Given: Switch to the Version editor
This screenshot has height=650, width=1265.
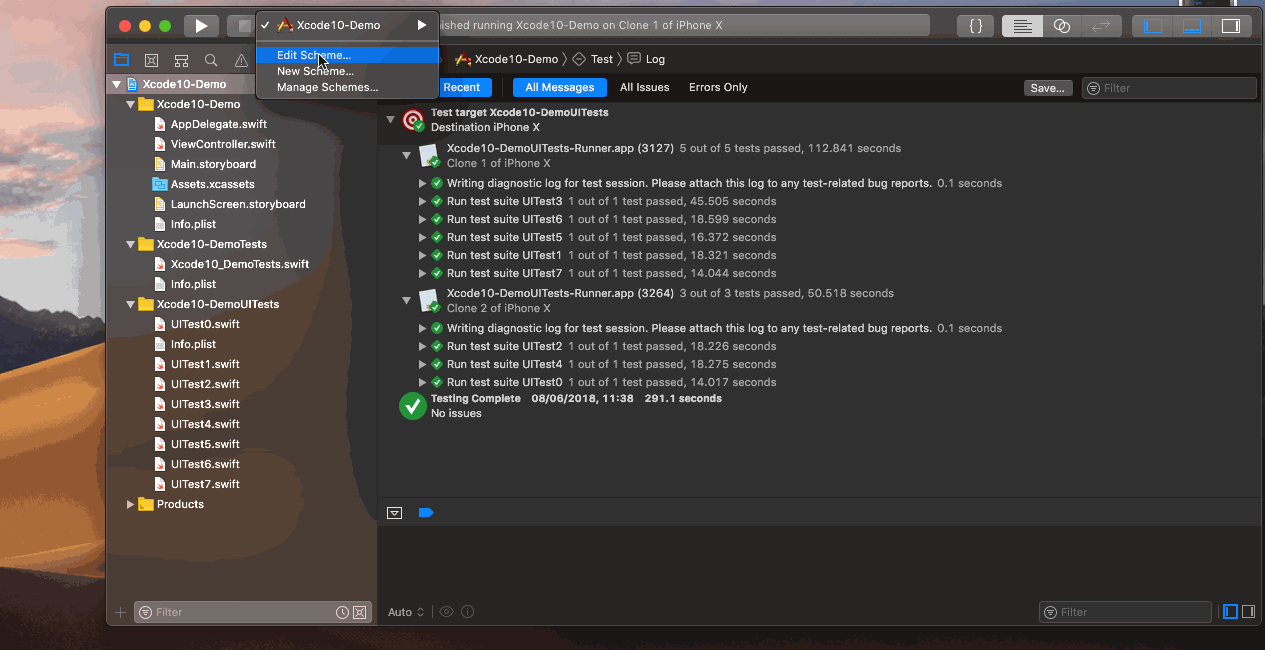Looking at the screenshot, I should click(x=1101, y=26).
